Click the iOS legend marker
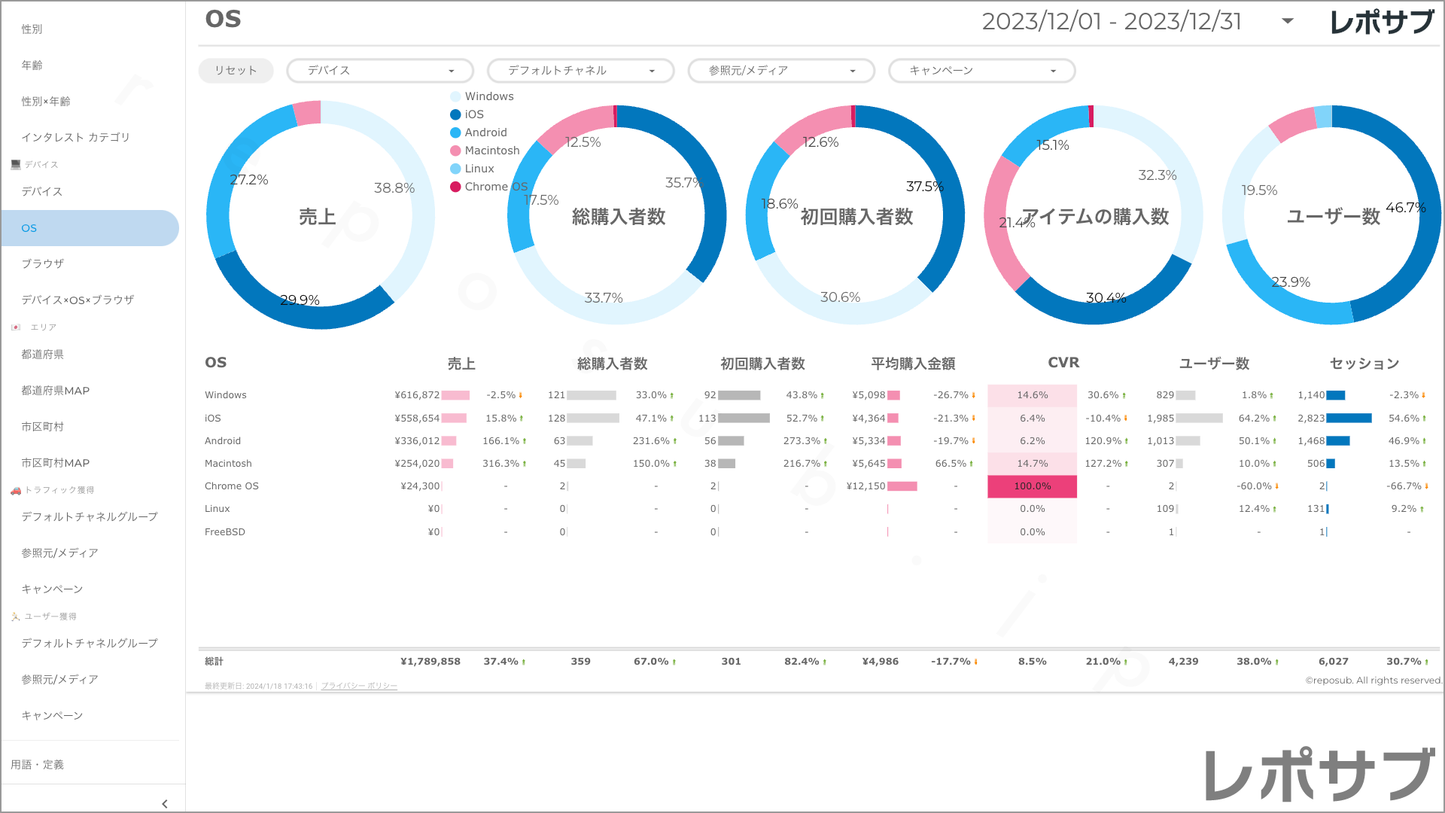This screenshot has height=813, width=1445. coord(456,115)
